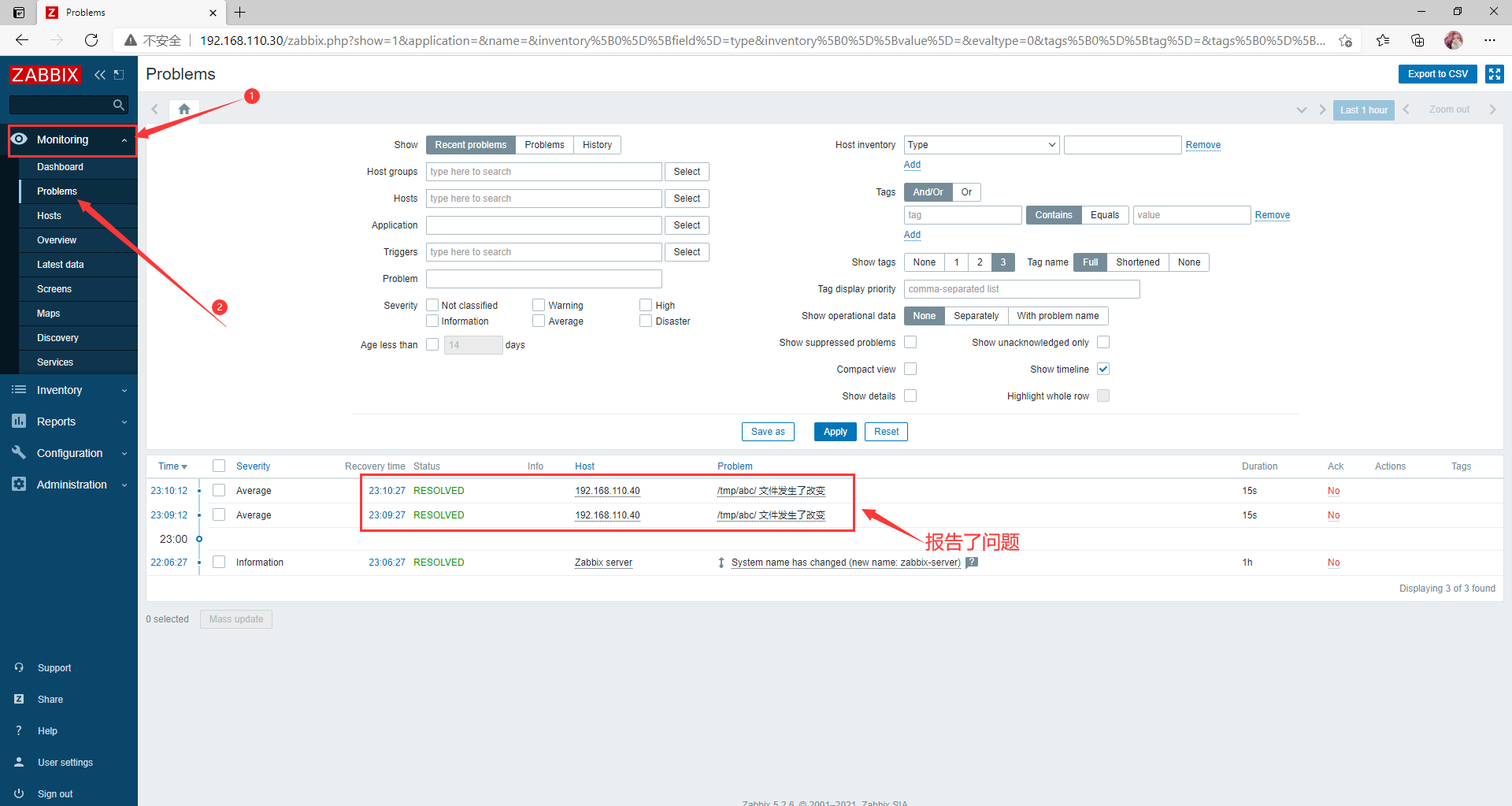Reload the page with browser refresh icon
Viewport: 1512px width, 806px height.
(x=91, y=40)
